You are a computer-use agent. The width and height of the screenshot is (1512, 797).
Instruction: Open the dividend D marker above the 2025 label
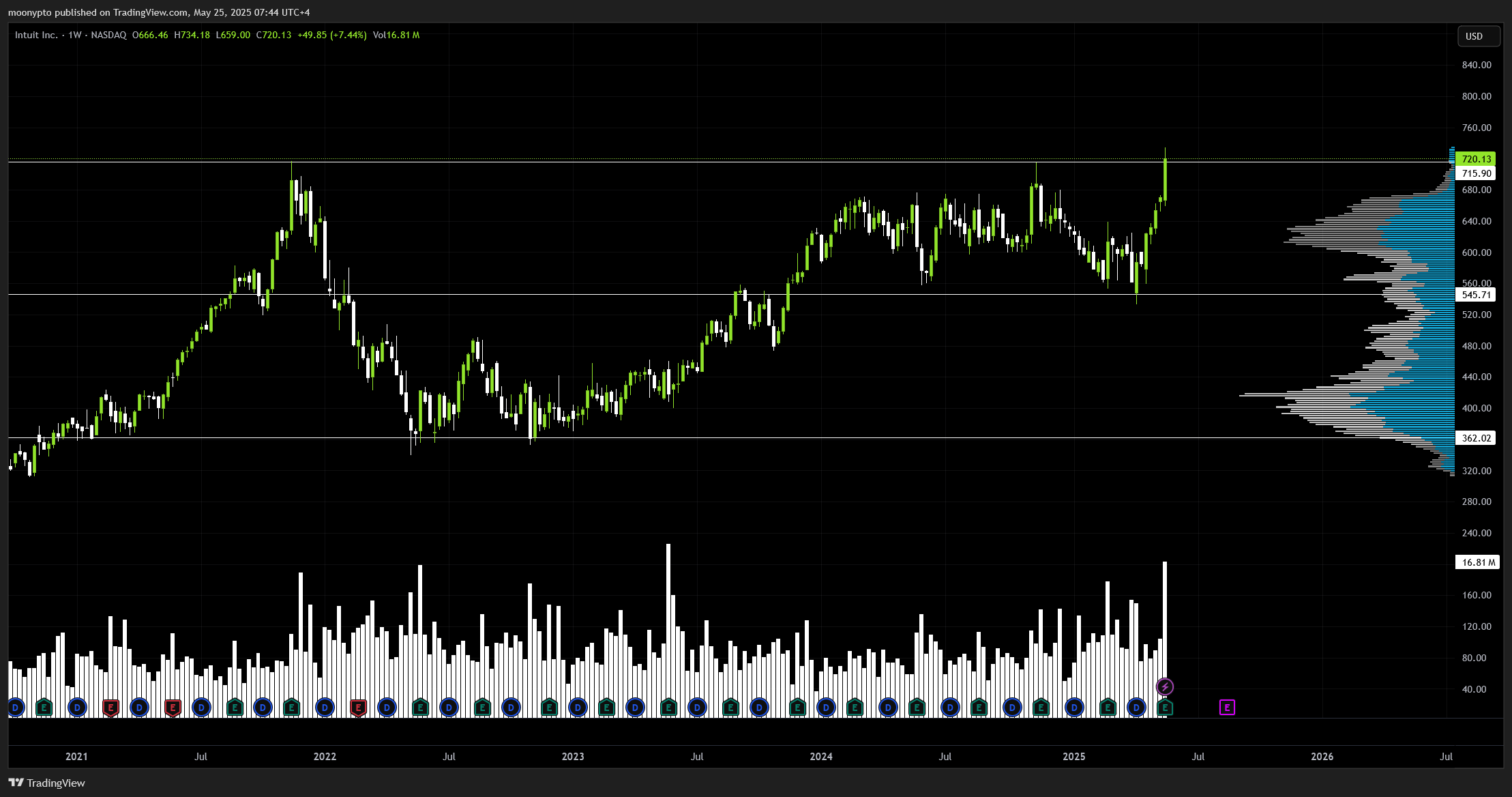point(1074,708)
